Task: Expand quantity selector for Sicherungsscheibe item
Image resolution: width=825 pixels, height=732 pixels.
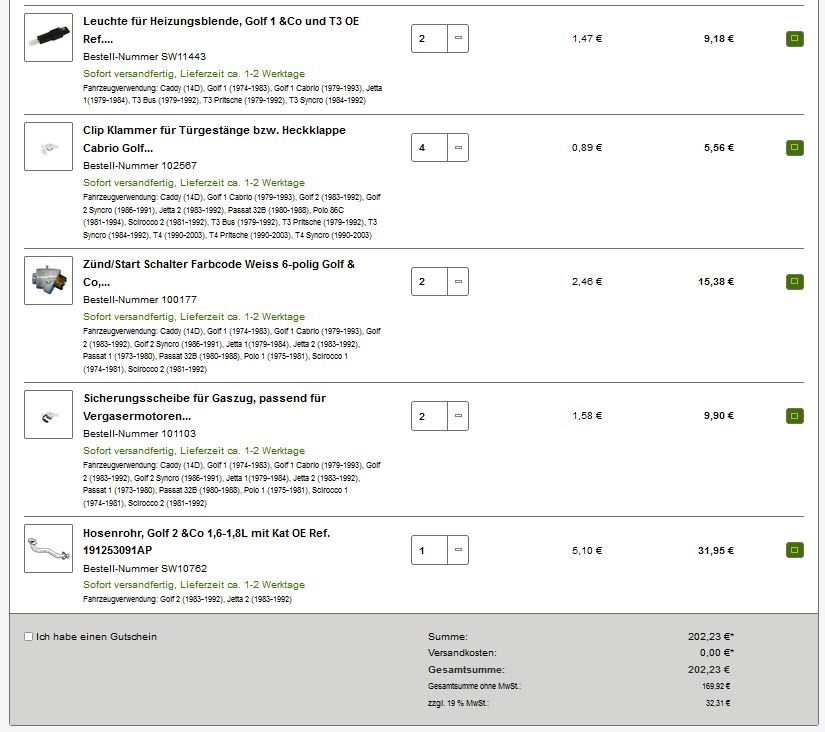Action: coord(458,416)
